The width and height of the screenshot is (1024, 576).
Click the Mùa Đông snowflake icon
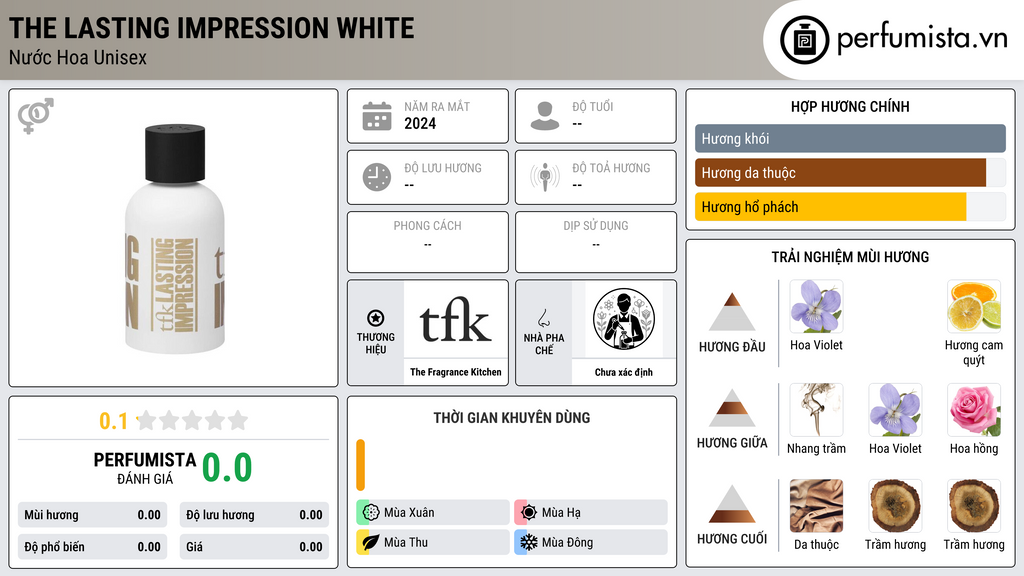pos(529,543)
